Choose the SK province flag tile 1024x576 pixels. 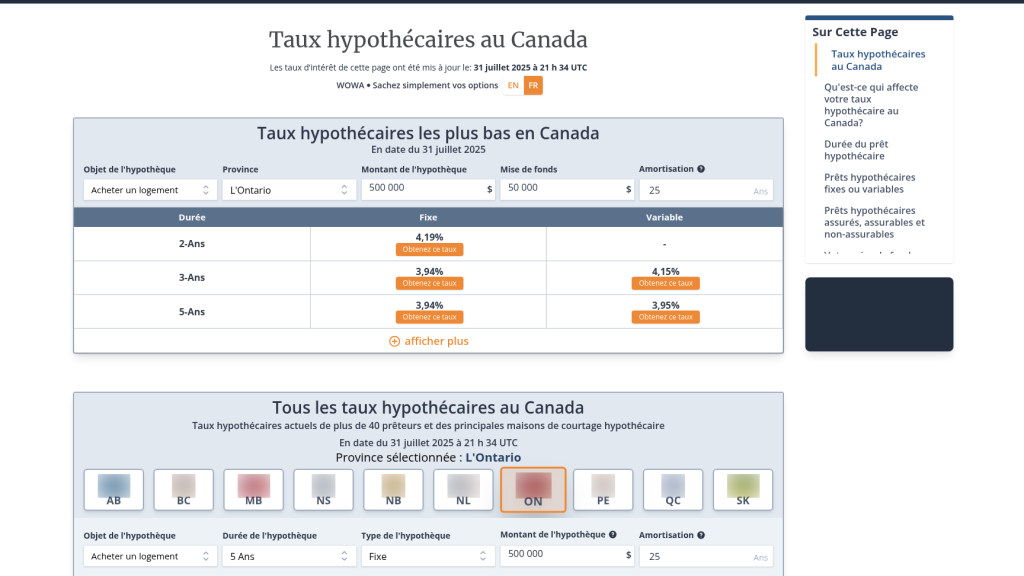click(743, 490)
